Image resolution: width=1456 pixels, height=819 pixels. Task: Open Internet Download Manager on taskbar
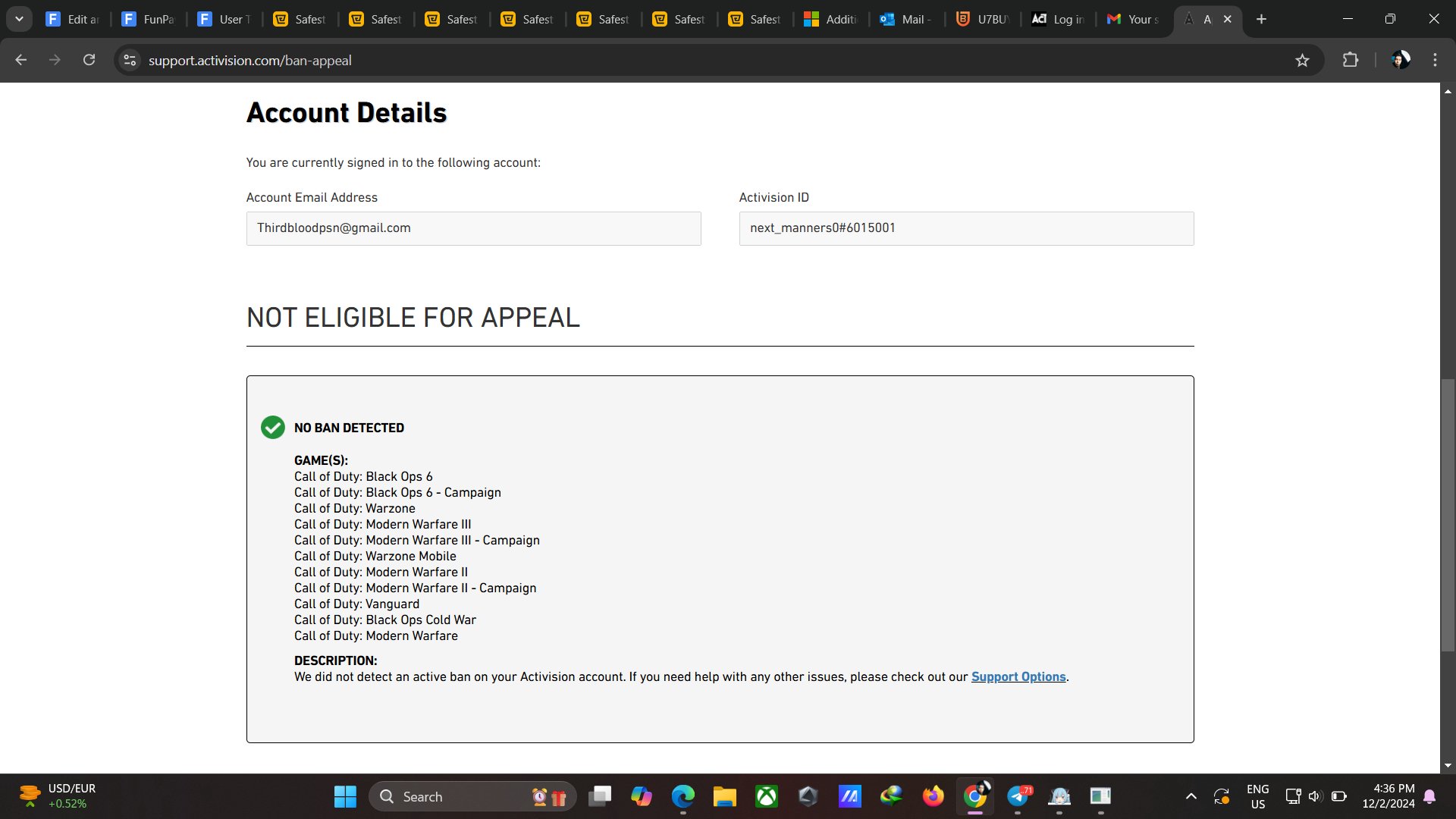click(892, 796)
